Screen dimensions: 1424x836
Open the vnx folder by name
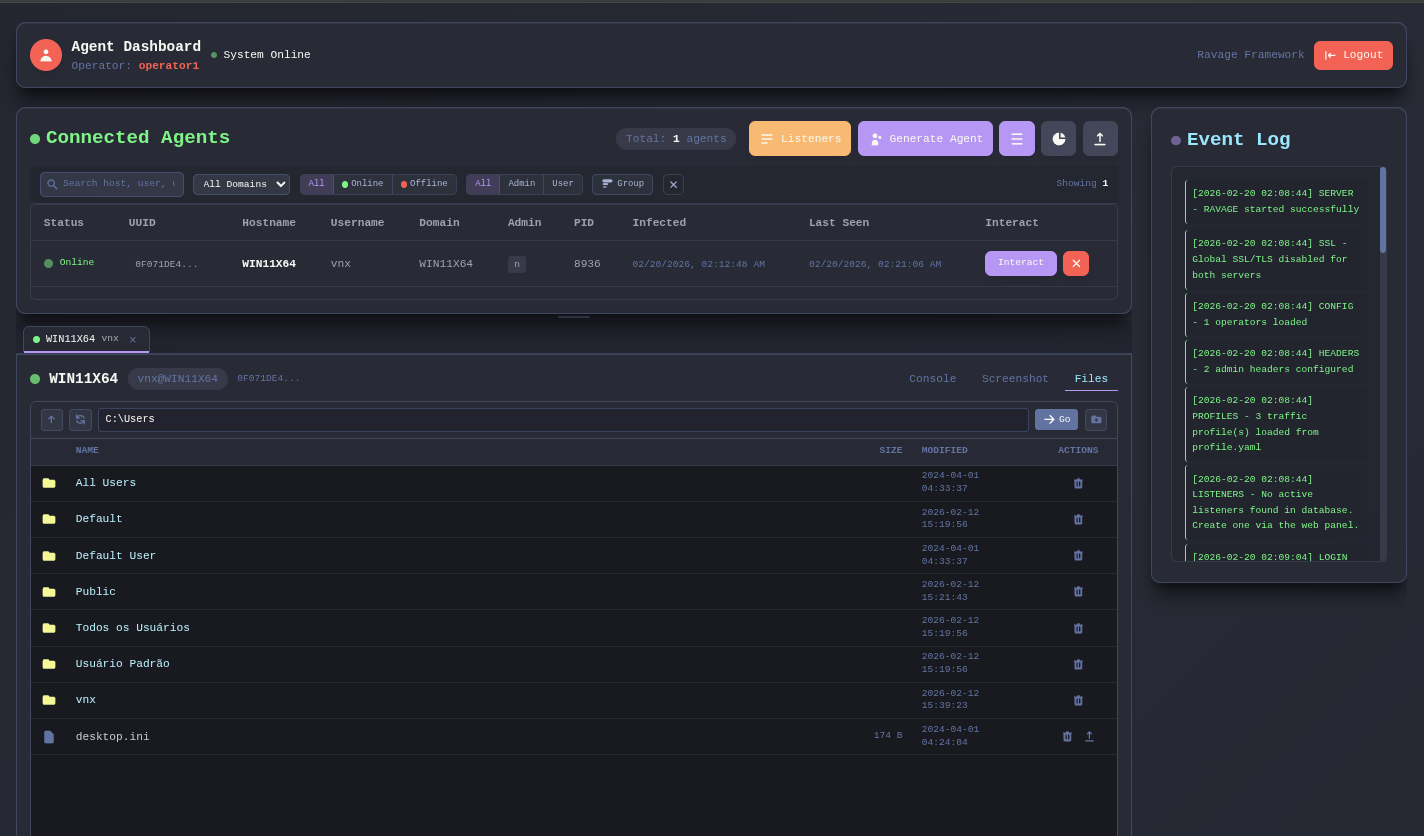86,700
